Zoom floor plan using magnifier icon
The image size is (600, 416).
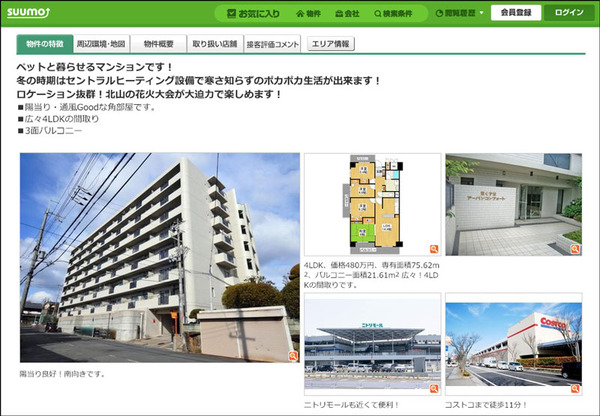point(435,249)
